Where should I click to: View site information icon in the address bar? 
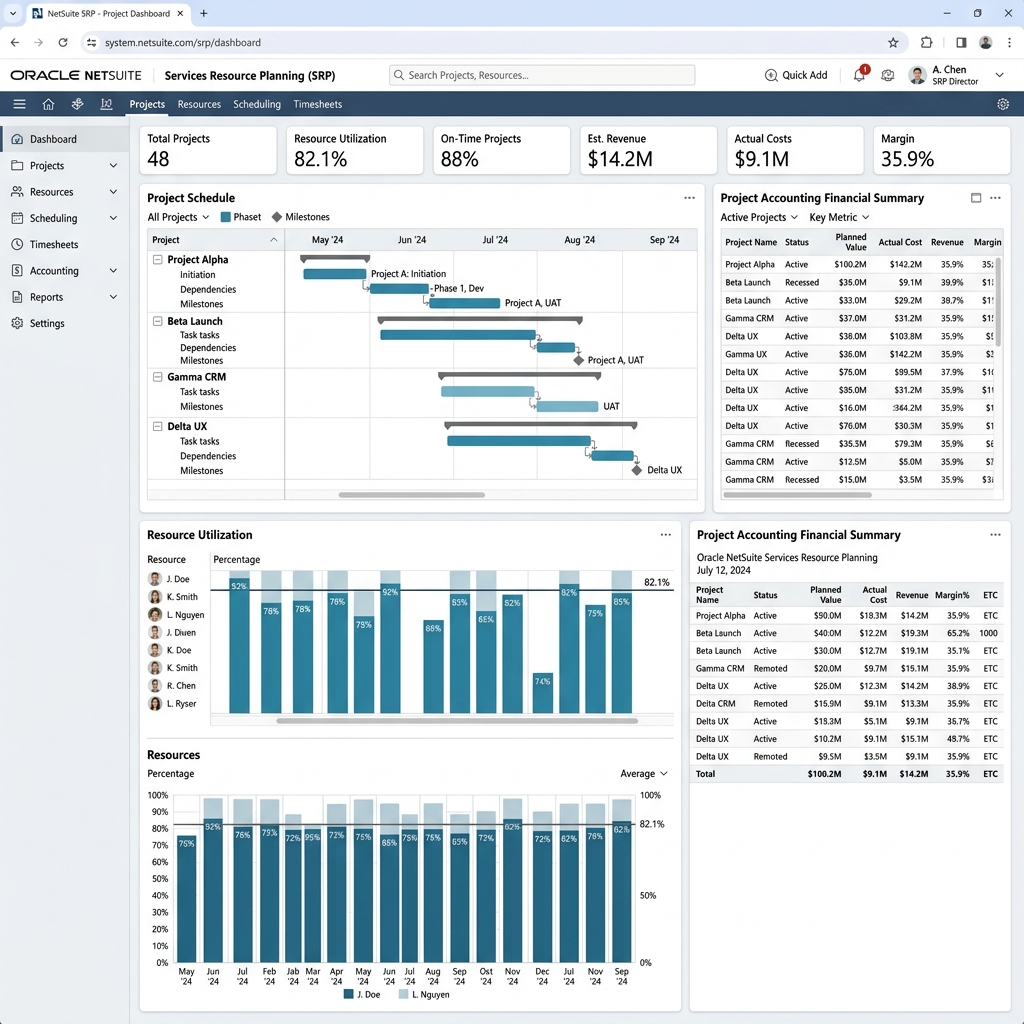[91, 42]
